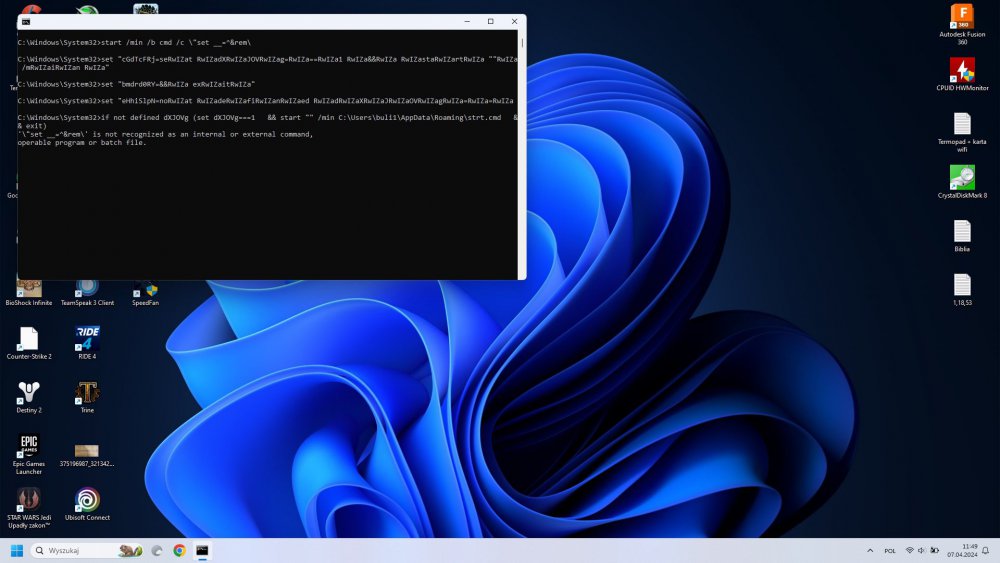
Task: Select the Ubisoft Connect desktop icon
Action: point(87,500)
